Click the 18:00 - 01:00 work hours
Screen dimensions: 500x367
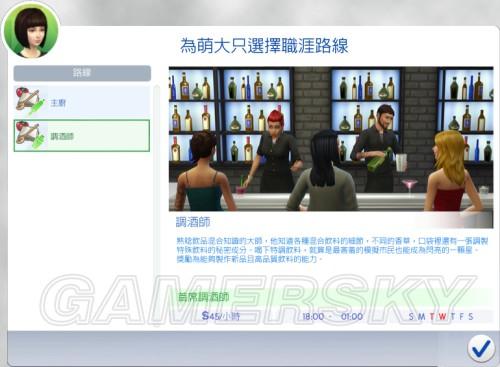332,316
